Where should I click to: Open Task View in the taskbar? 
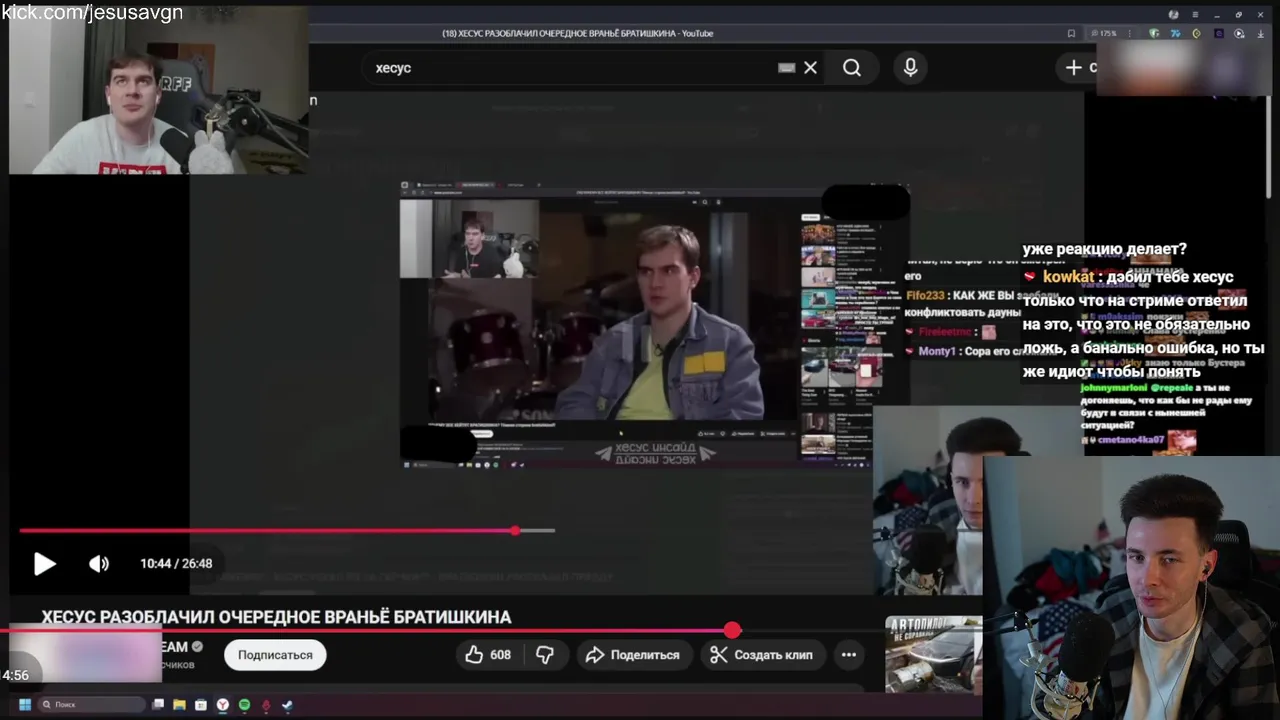coord(158,704)
